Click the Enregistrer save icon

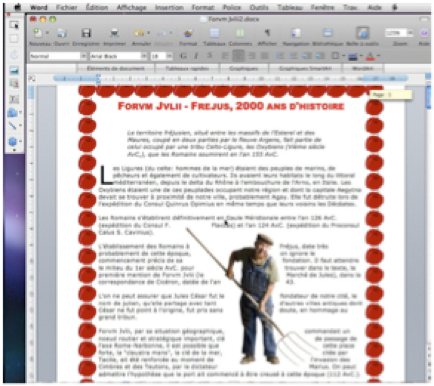point(86,33)
